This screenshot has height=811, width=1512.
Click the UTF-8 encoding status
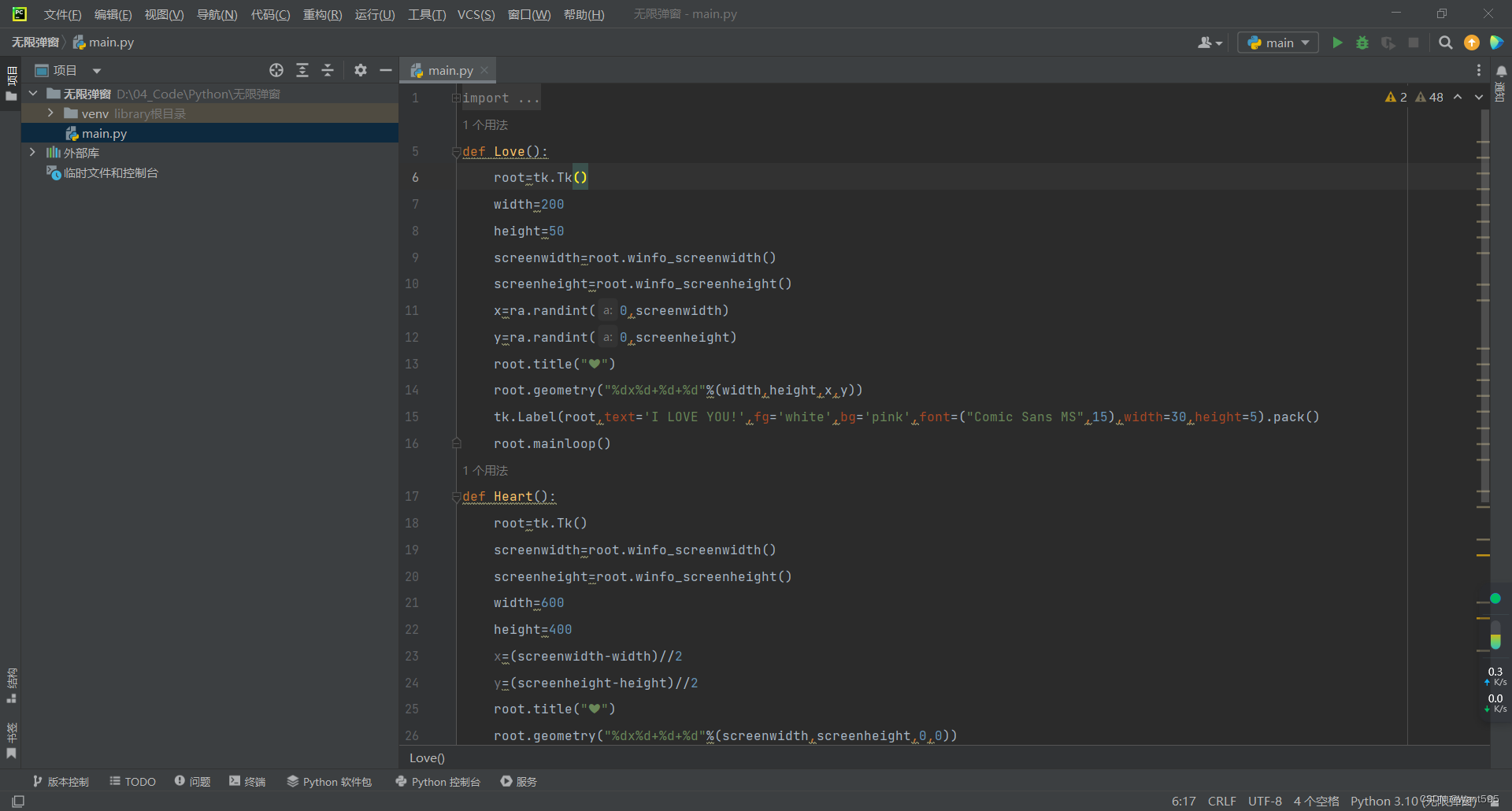[1265, 801]
